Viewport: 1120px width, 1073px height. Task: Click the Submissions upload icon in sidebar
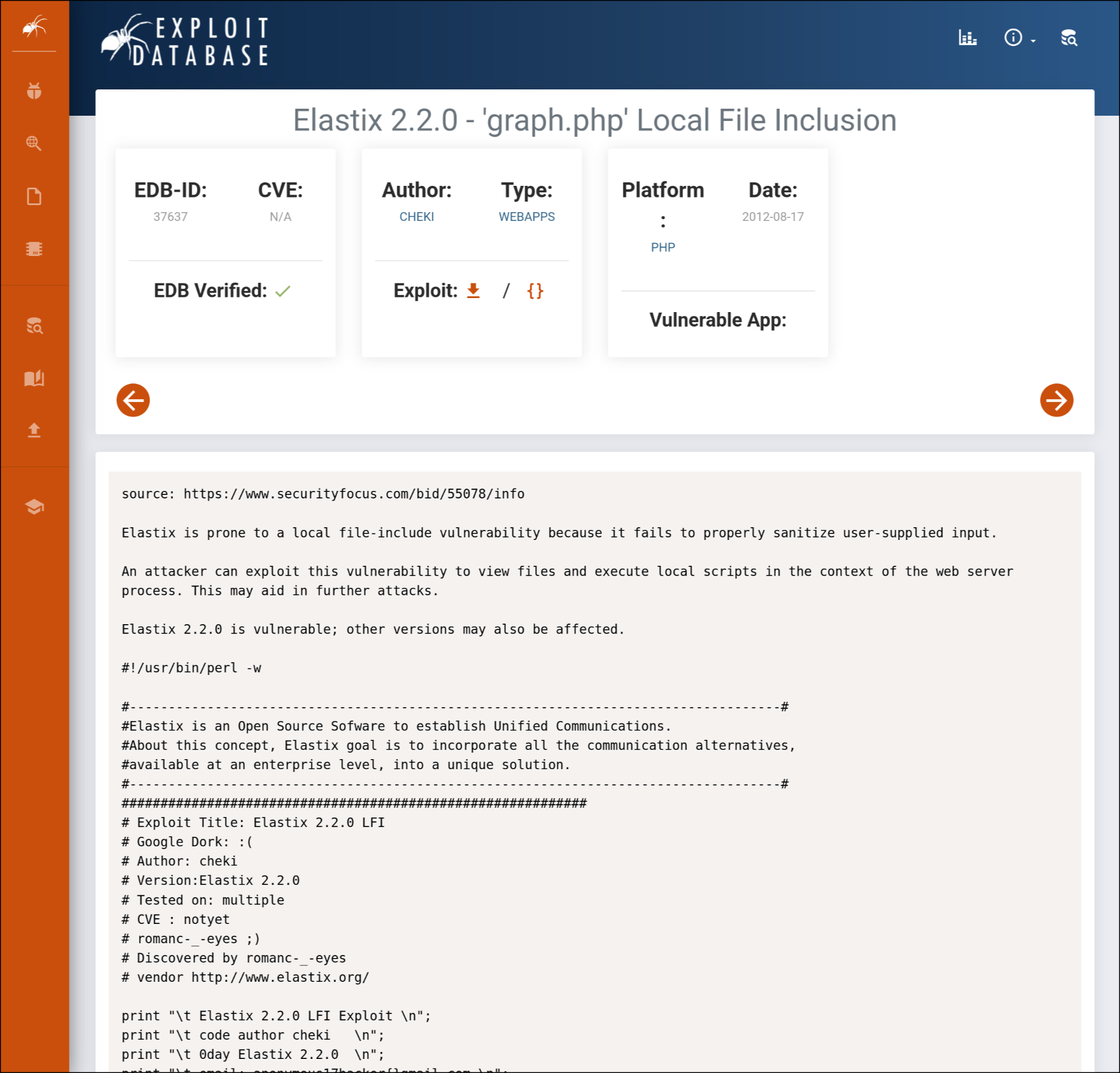34,431
